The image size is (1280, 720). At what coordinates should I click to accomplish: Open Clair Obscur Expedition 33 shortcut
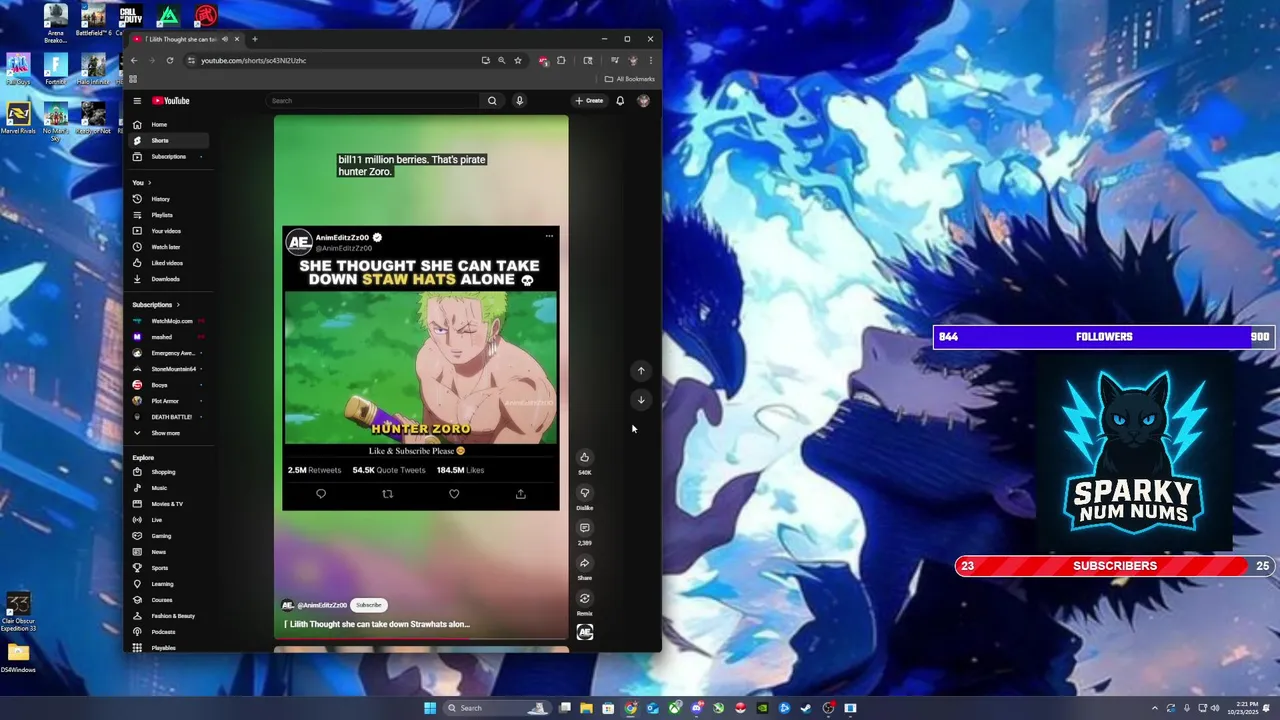[18, 612]
